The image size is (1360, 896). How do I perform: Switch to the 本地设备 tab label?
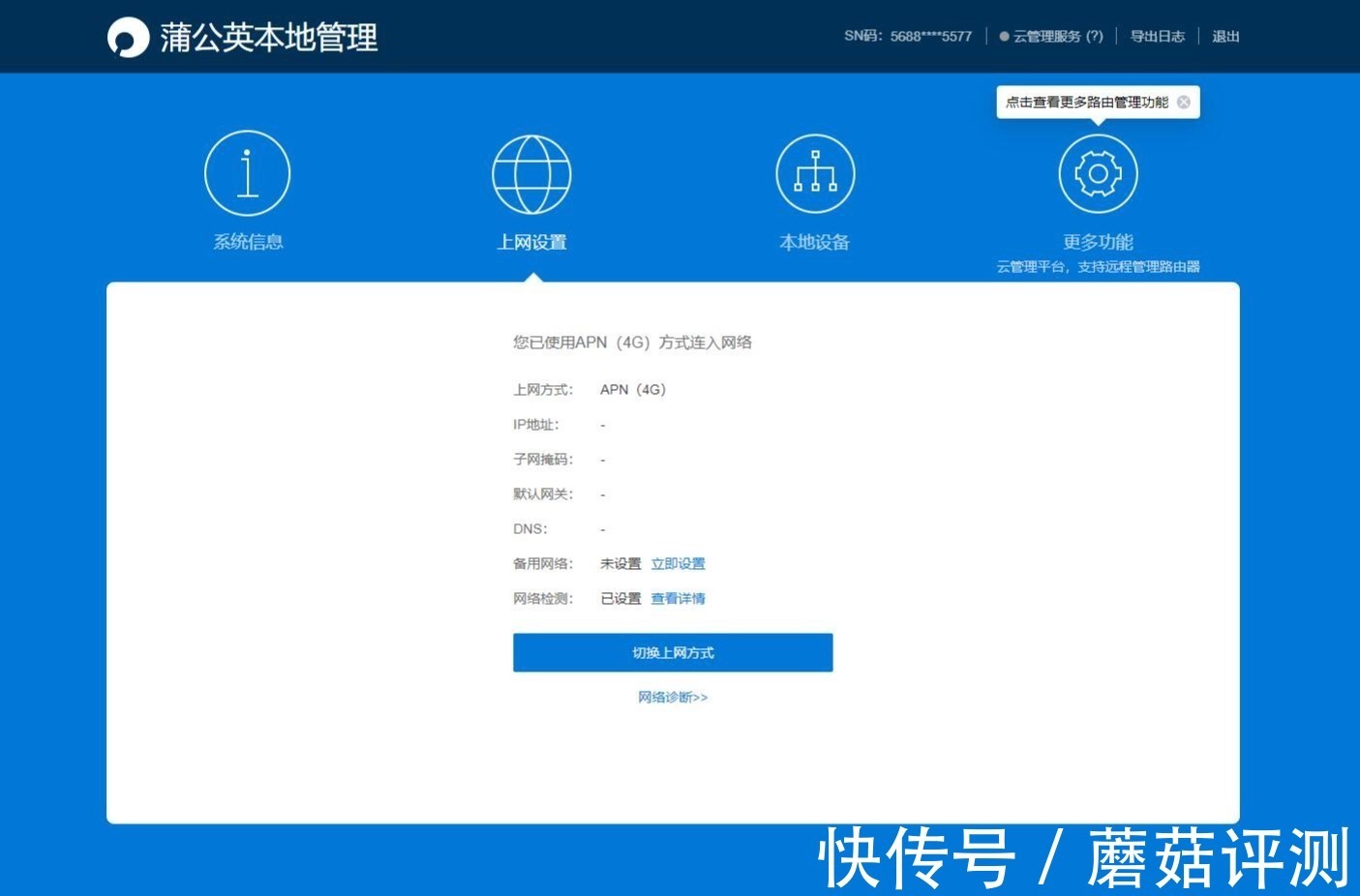[815, 242]
